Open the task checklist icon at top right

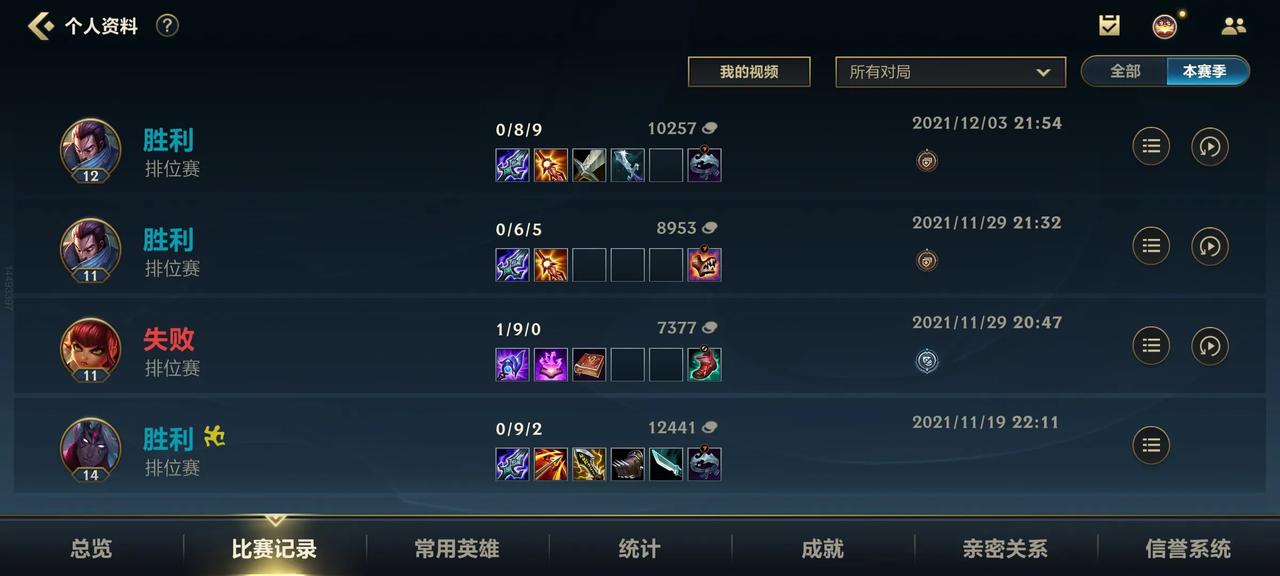1109,26
